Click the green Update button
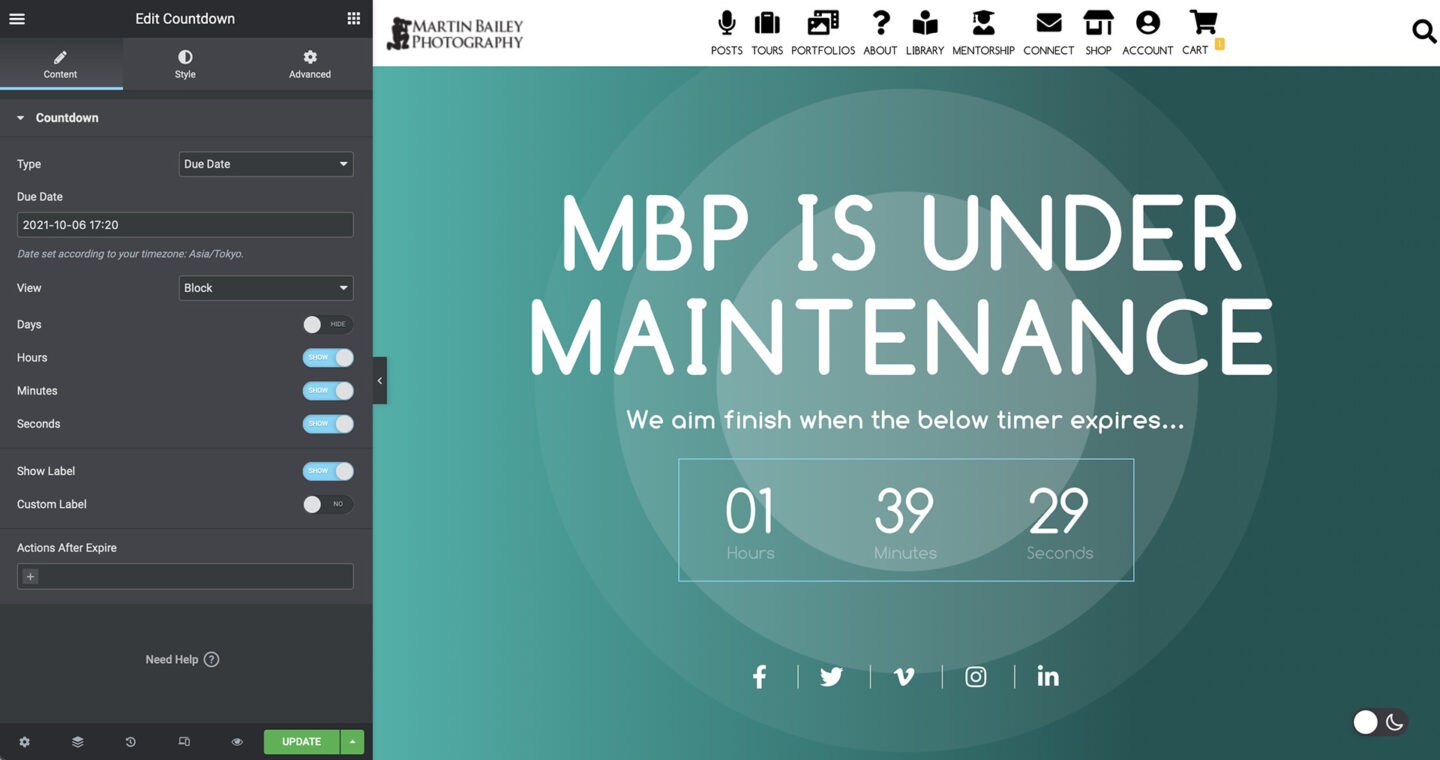The height and width of the screenshot is (760, 1440). (301, 742)
